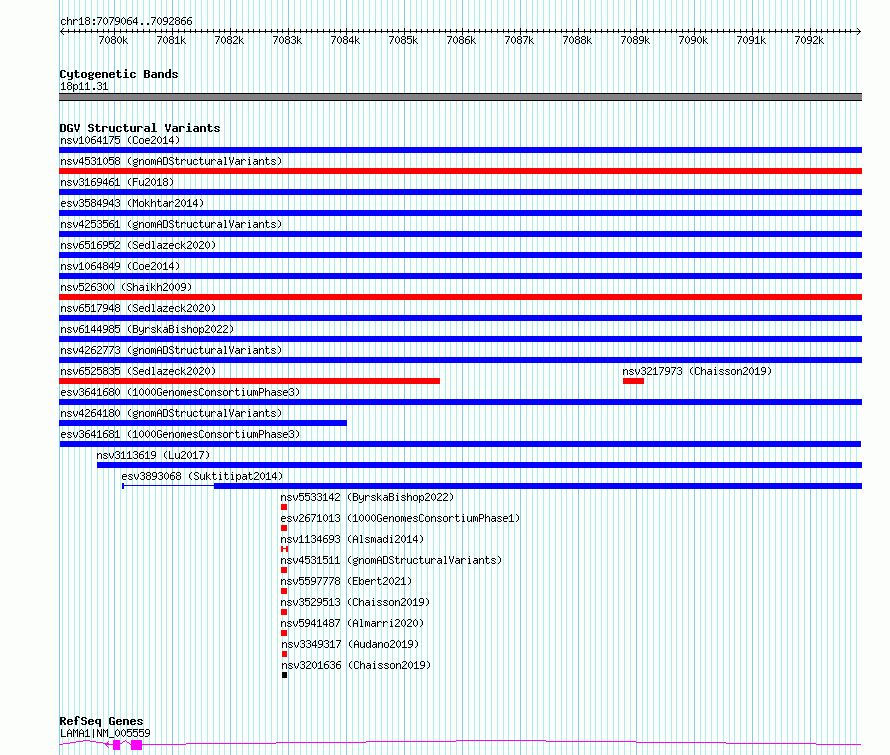Image resolution: width=890 pixels, height=755 pixels.
Task: Click the esv3893068 (Suktitipat2014) blue bar
Action: pyautogui.click(x=538, y=486)
